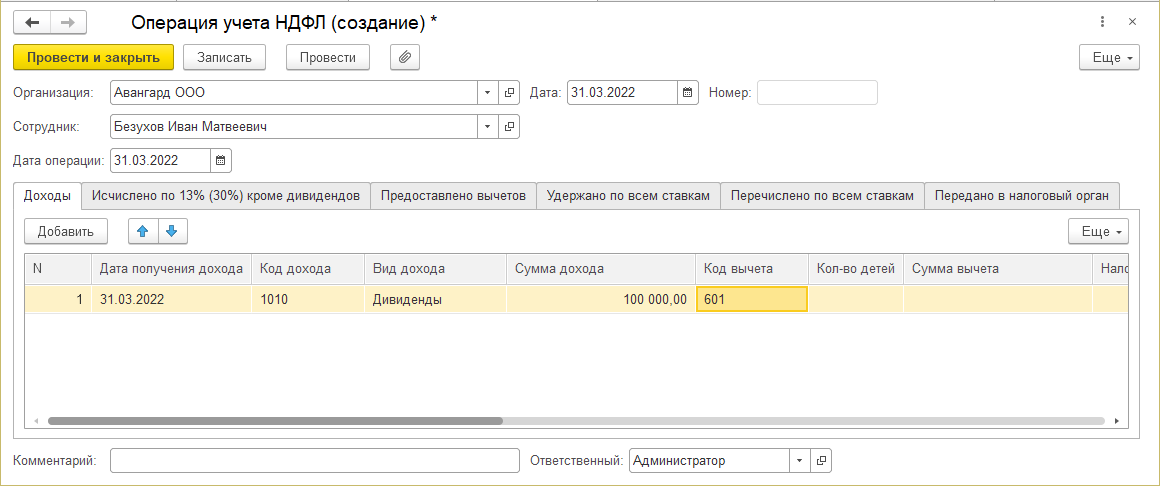1160x486 pixels.
Task: Open the Организация record via open icon
Action: [x=509, y=93]
